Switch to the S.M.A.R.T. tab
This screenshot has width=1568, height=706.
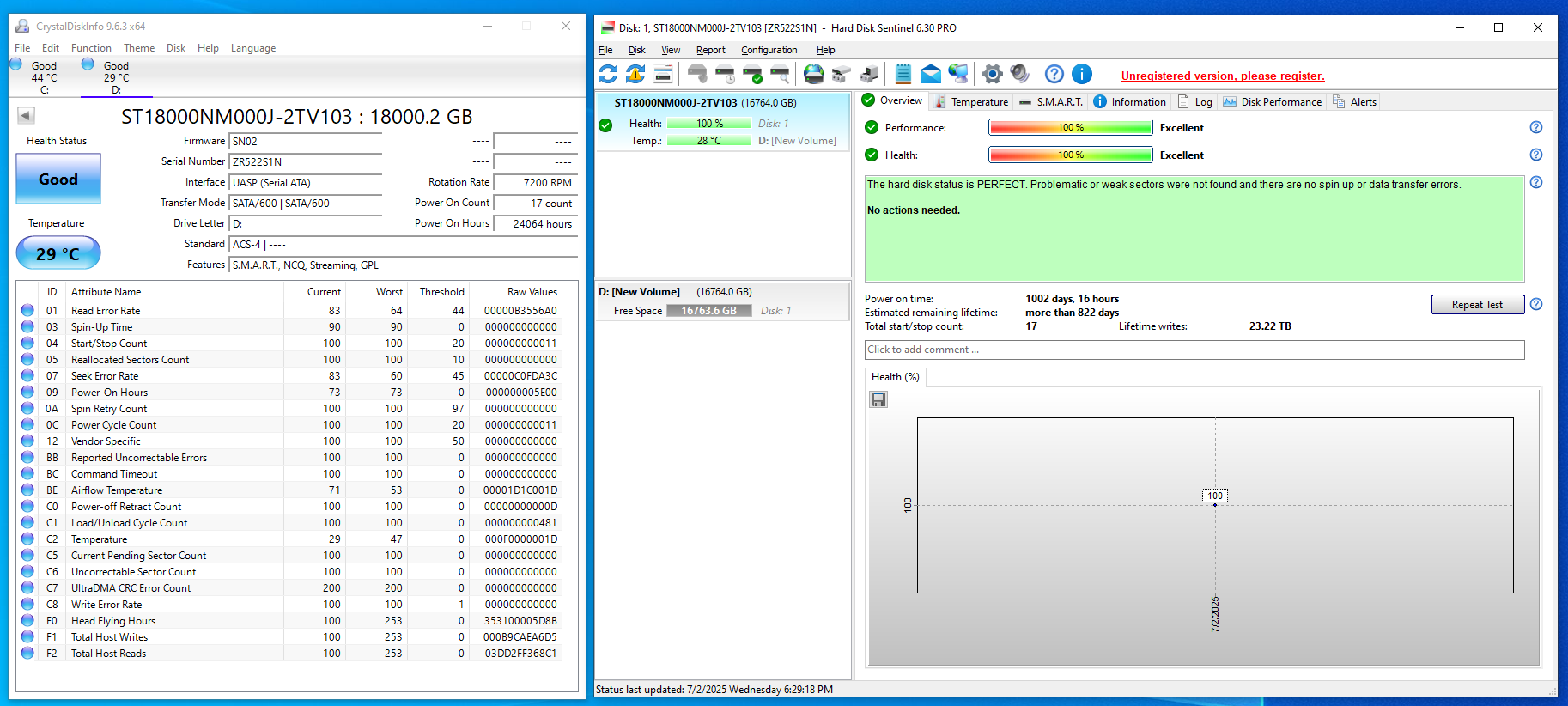[1051, 101]
